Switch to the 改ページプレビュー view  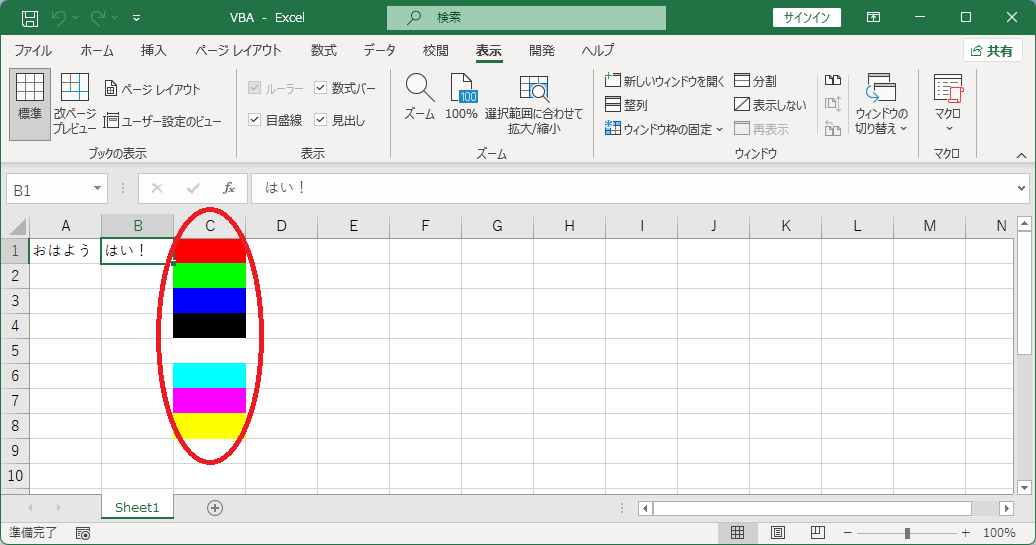[74, 104]
